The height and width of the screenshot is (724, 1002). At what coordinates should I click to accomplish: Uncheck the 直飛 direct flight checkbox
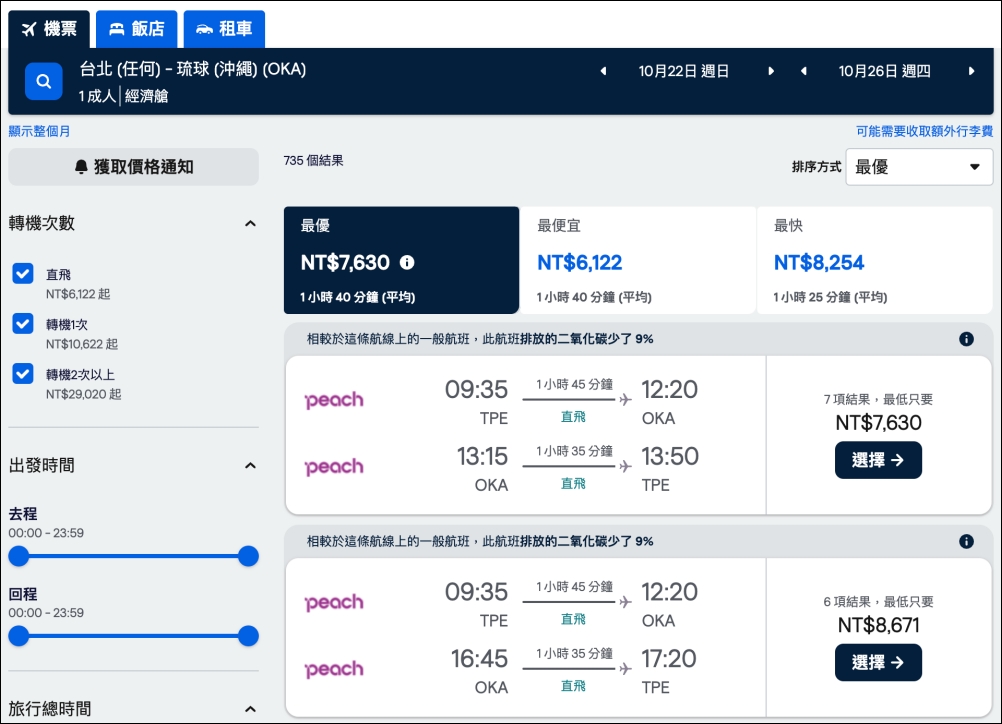(x=23, y=273)
